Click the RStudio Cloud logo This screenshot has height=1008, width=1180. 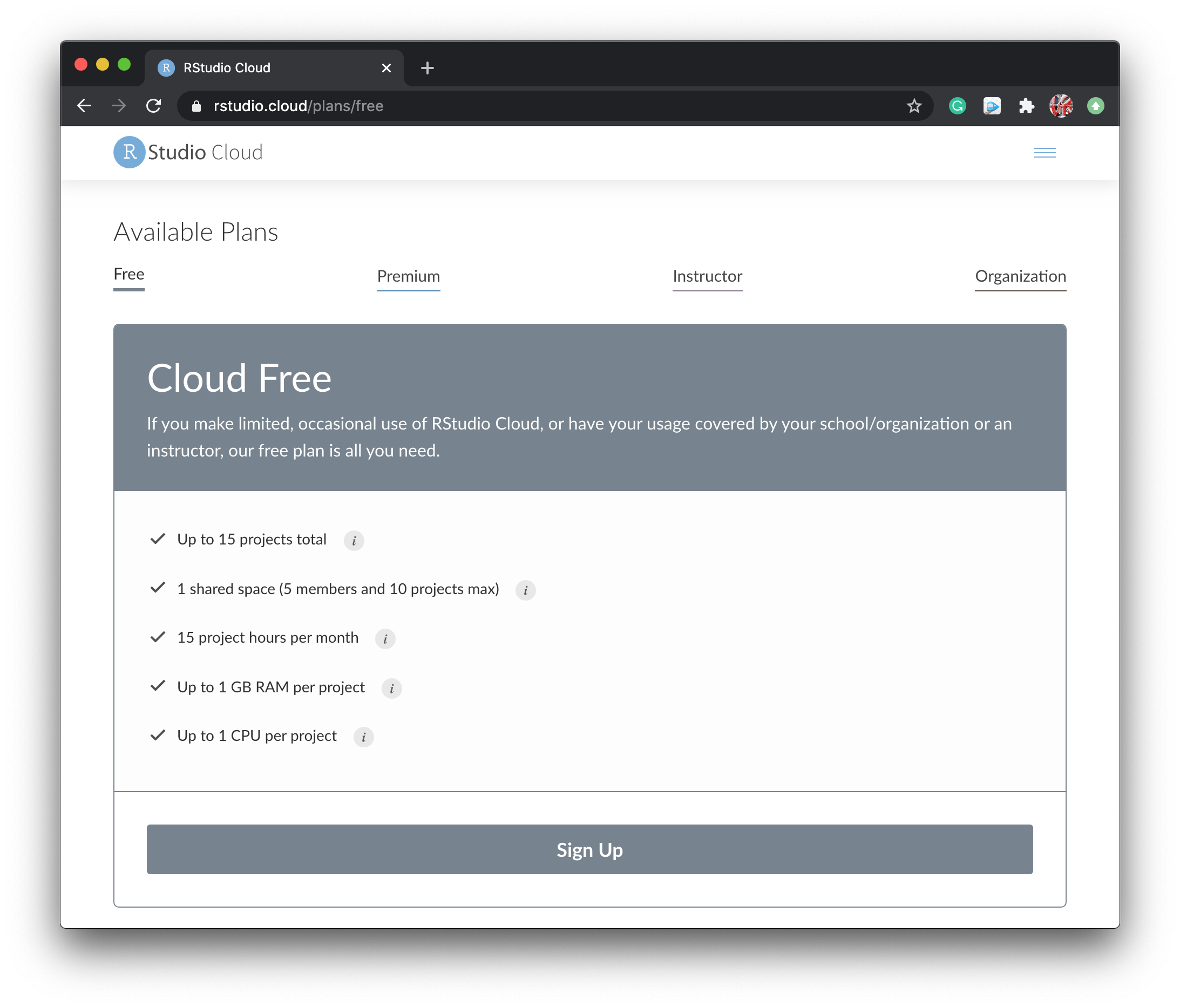188,152
